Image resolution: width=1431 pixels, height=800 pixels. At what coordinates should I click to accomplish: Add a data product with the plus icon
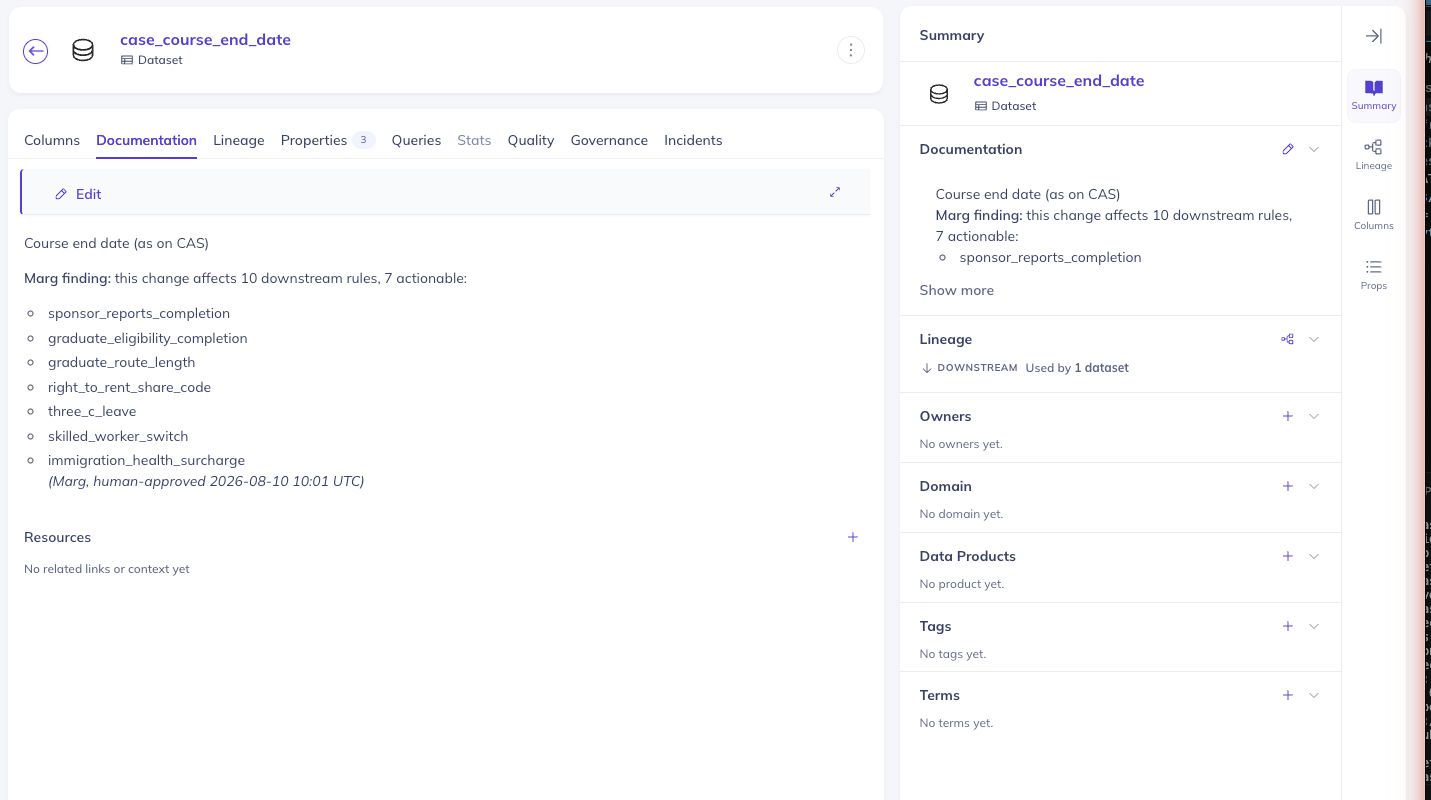tap(1288, 556)
